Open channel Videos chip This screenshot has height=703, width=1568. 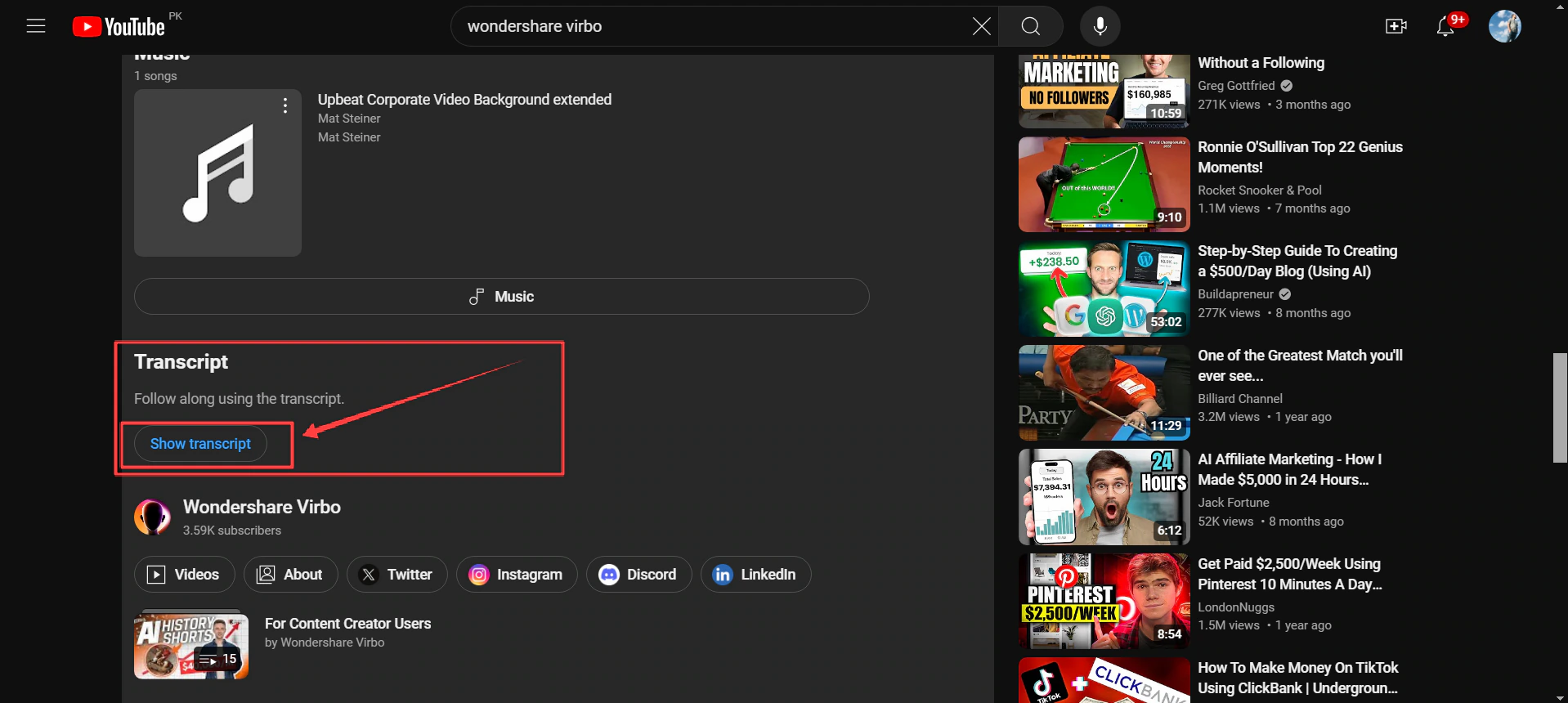(184, 575)
